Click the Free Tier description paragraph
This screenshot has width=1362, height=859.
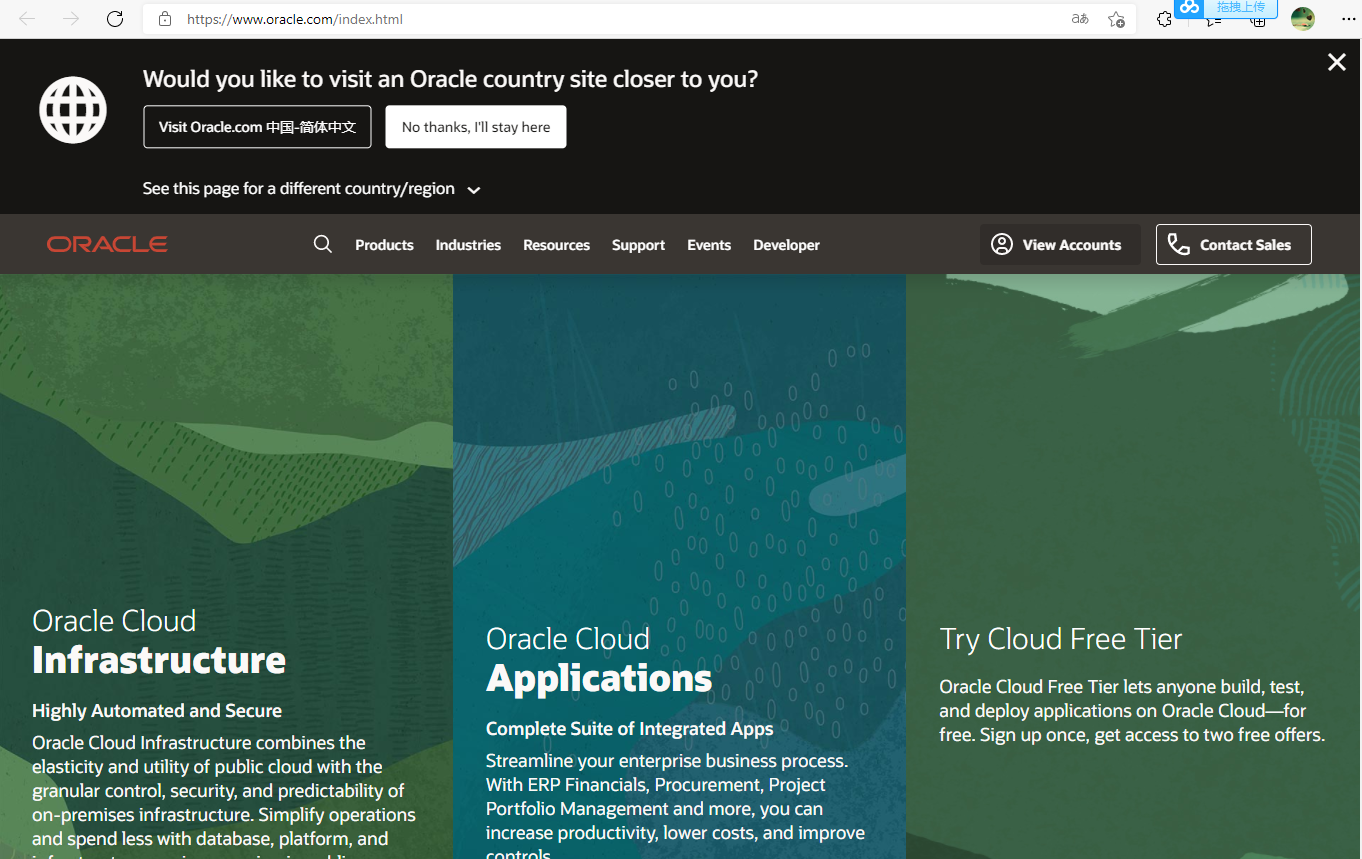1132,711
